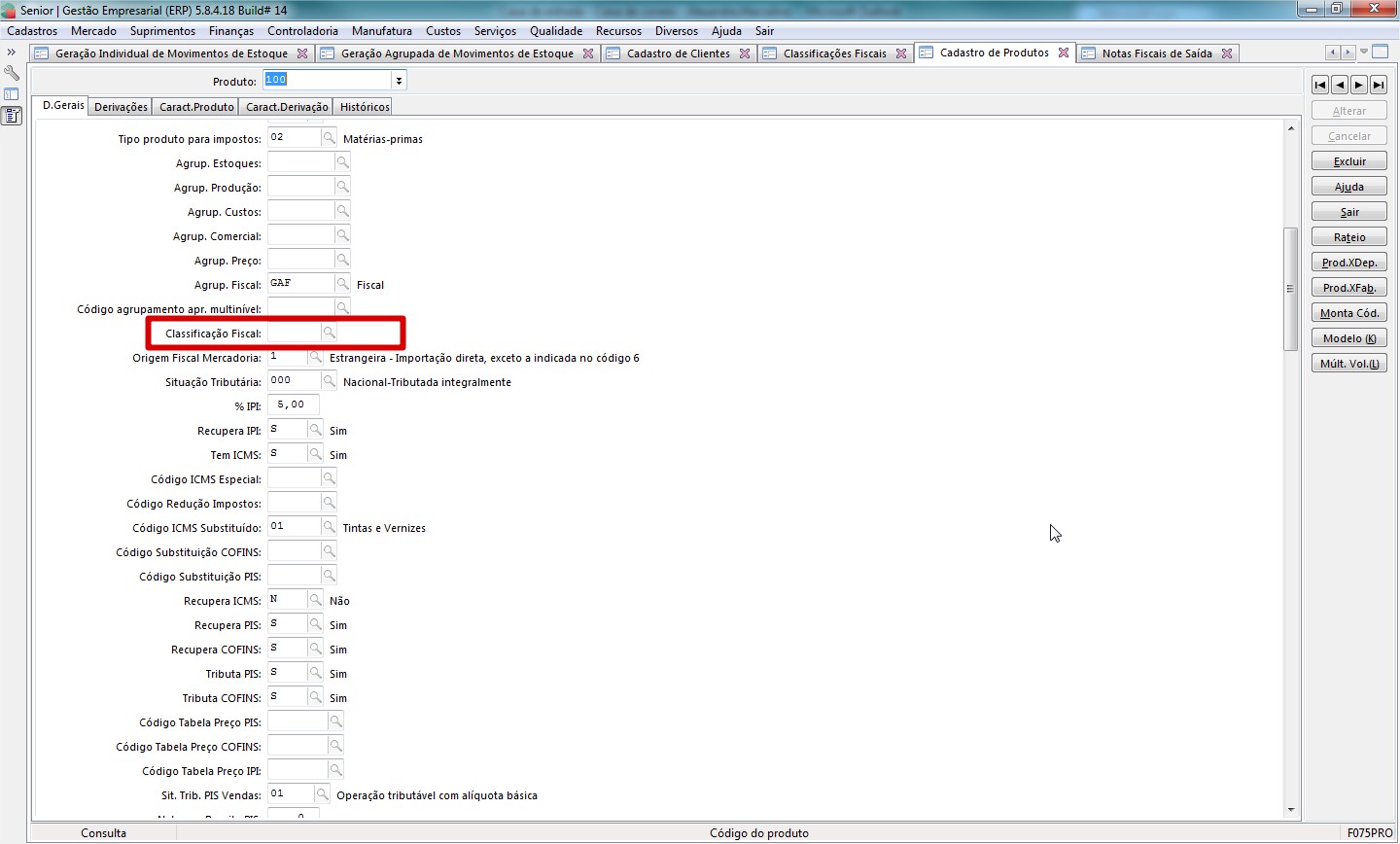Expand the left sidebar with the chevron
The height and width of the screenshot is (844, 1400).
(12, 53)
